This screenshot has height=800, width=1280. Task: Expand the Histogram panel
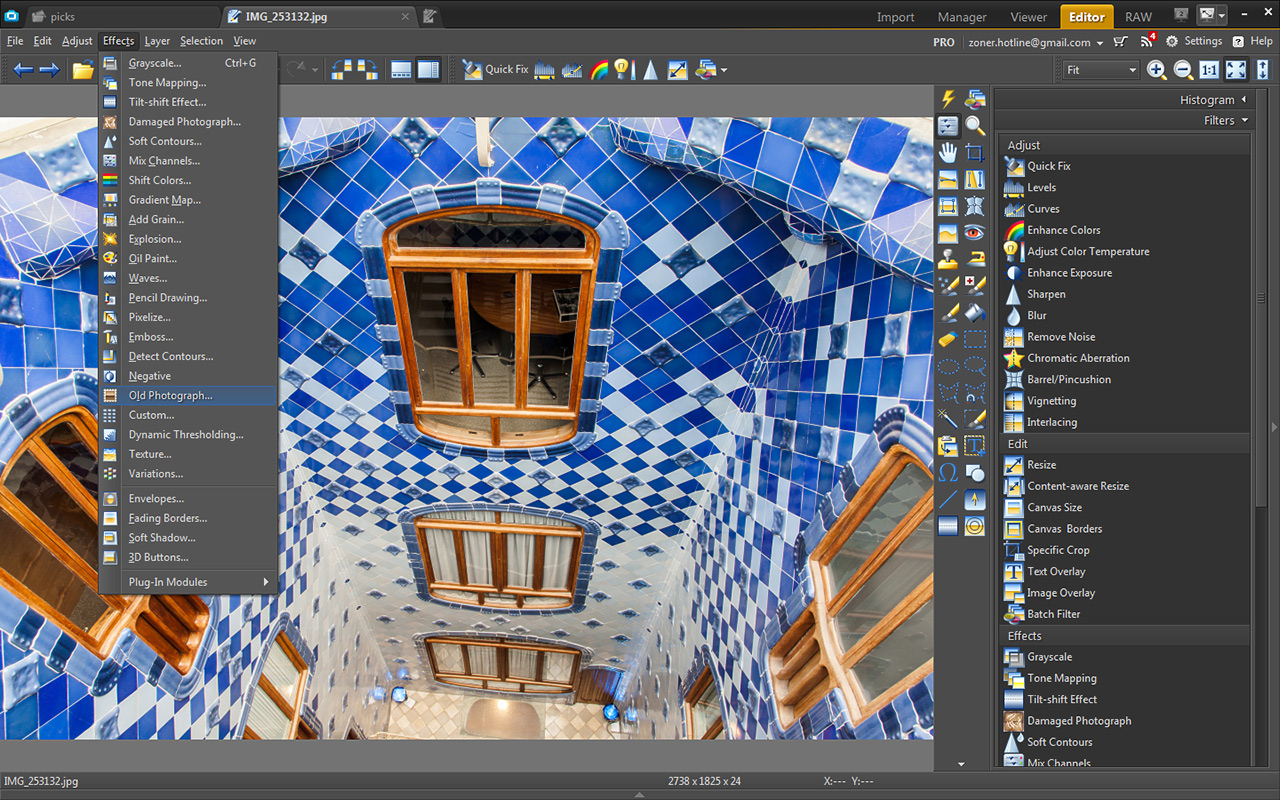(x=1243, y=99)
